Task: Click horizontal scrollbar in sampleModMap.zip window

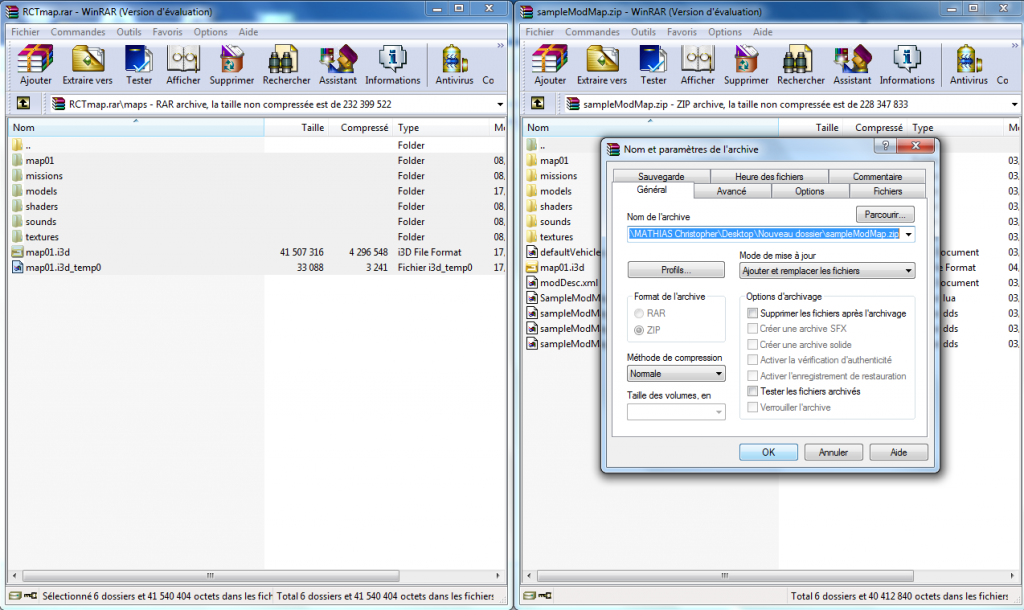Action: pos(725,576)
